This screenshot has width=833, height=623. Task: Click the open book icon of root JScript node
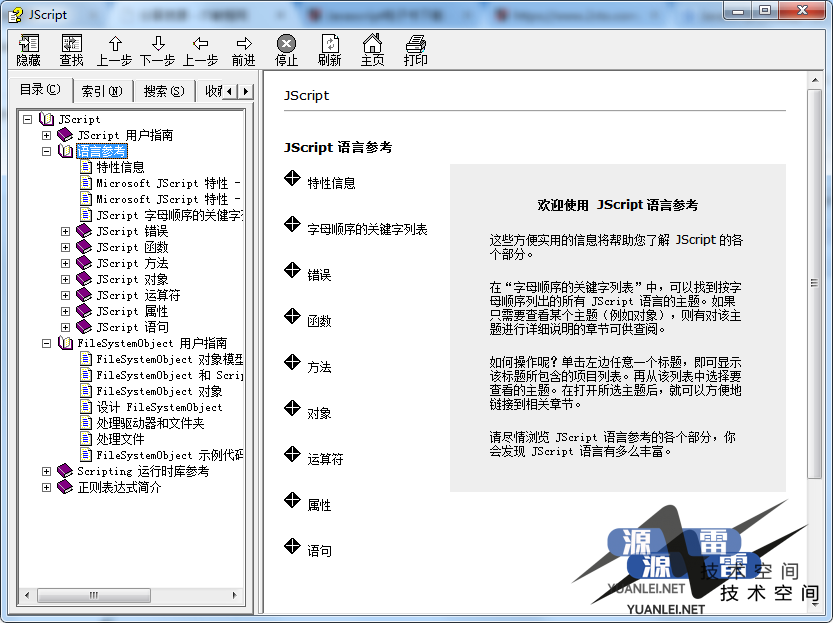(46, 119)
